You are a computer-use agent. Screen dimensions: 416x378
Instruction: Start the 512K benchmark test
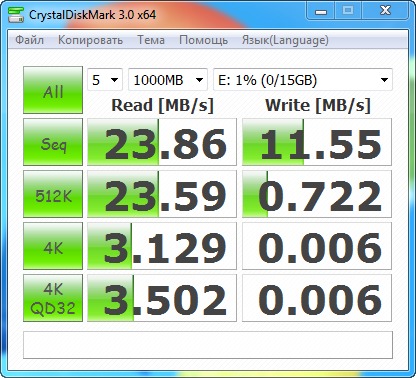(x=53, y=194)
